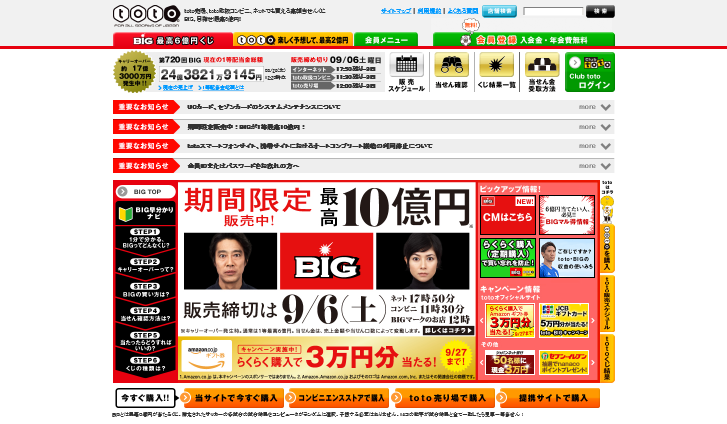Click Amazon 3万円分 campaign thumbnail
727x424 pixels.
tap(510, 321)
